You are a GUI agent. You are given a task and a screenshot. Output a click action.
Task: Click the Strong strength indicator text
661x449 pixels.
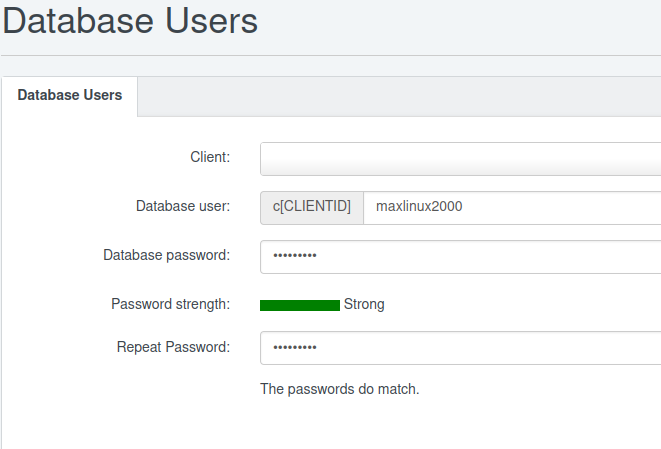point(364,304)
